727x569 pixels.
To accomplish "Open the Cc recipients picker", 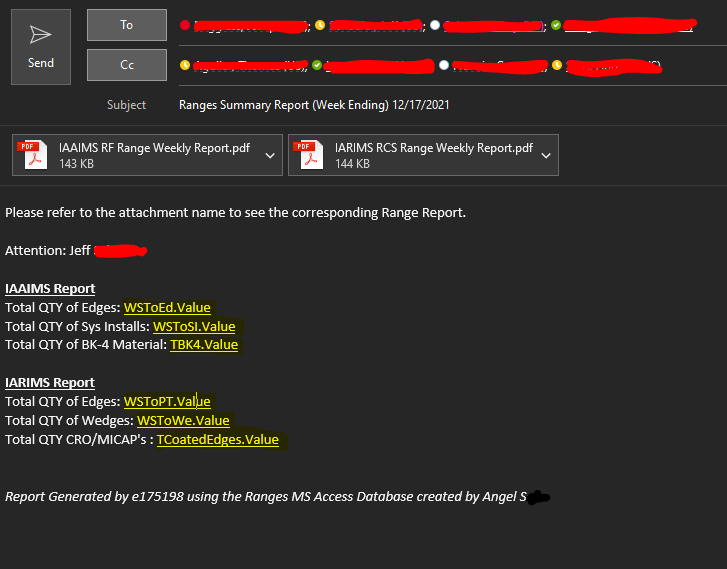I will point(127,65).
